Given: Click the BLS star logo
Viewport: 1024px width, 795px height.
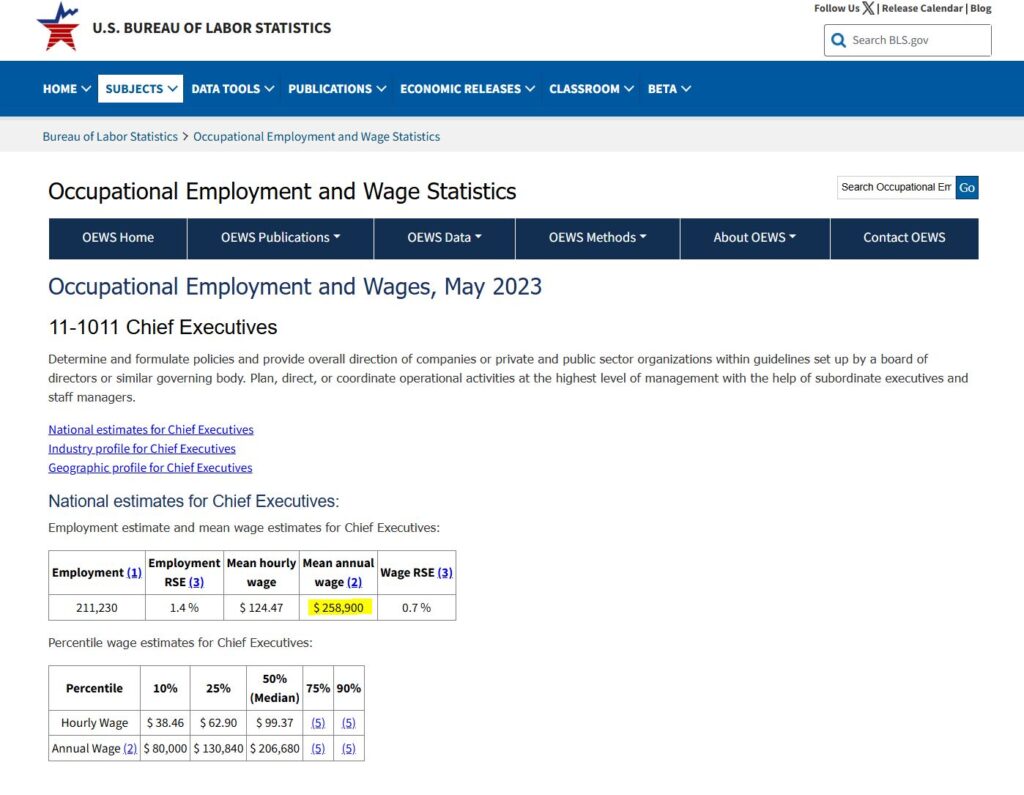Looking at the screenshot, I should click(58, 27).
